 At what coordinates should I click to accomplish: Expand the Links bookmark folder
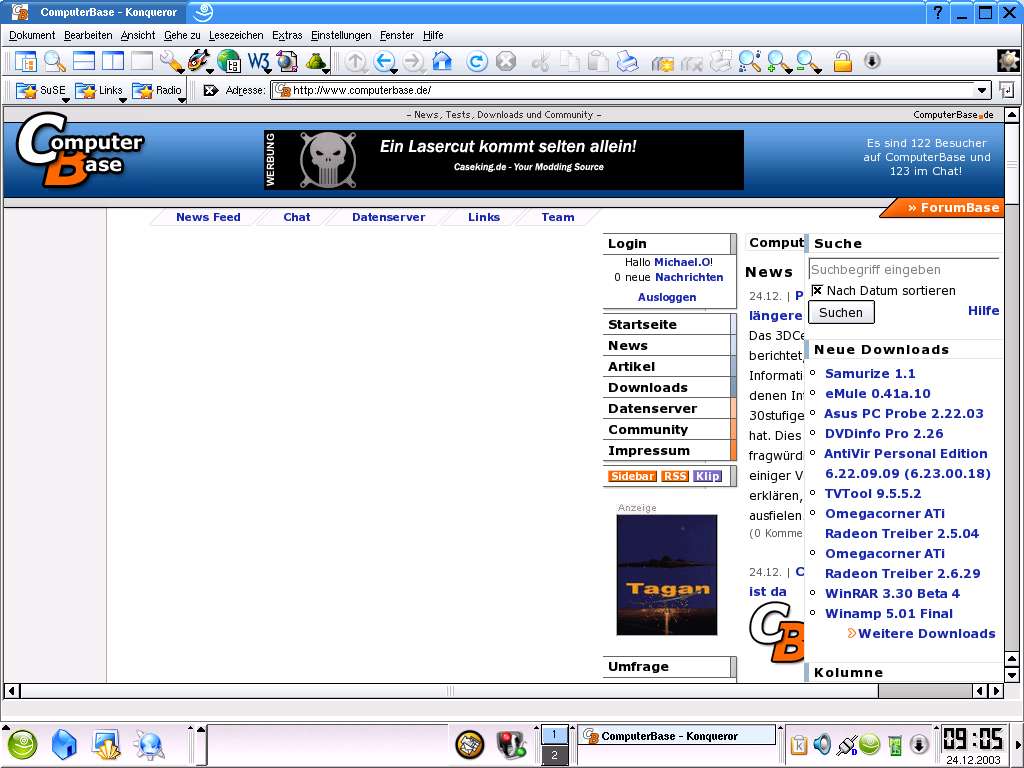(x=99, y=91)
